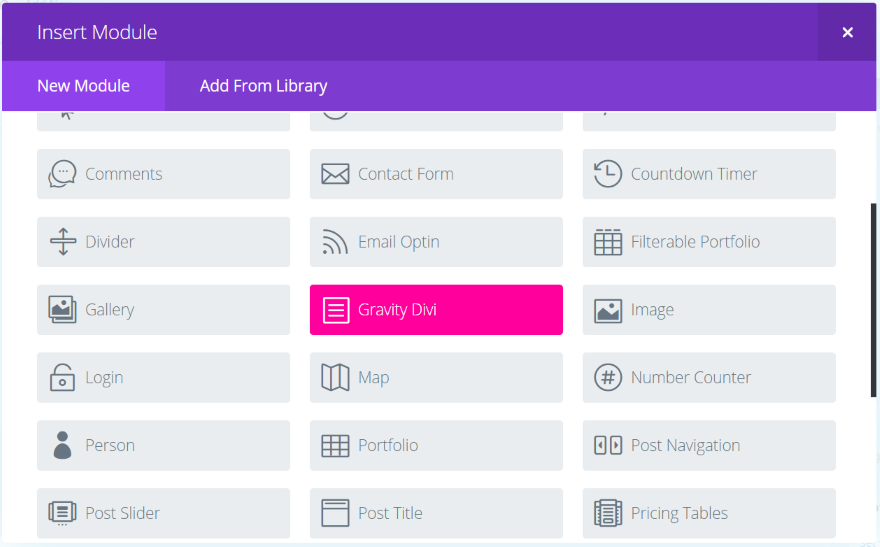880x547 pixels.
Task: Insert the highlighted Gravity Divi module
Action: coord(436,310)
